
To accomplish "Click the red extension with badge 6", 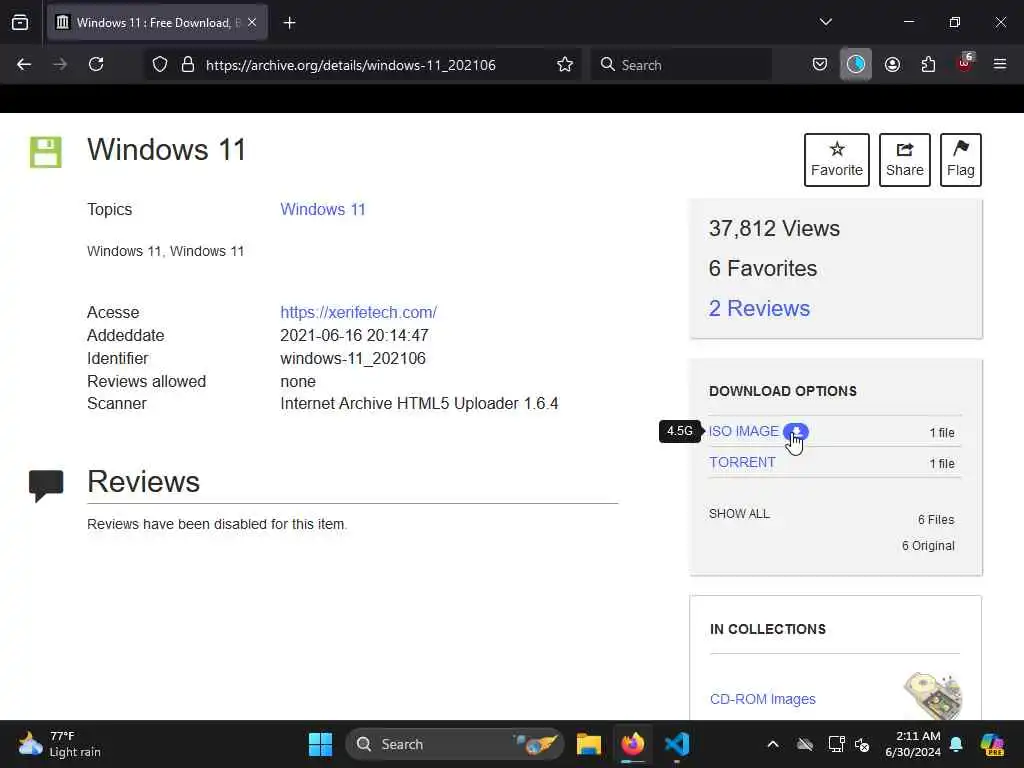I will pyautogui.click(x=965, y=63).
